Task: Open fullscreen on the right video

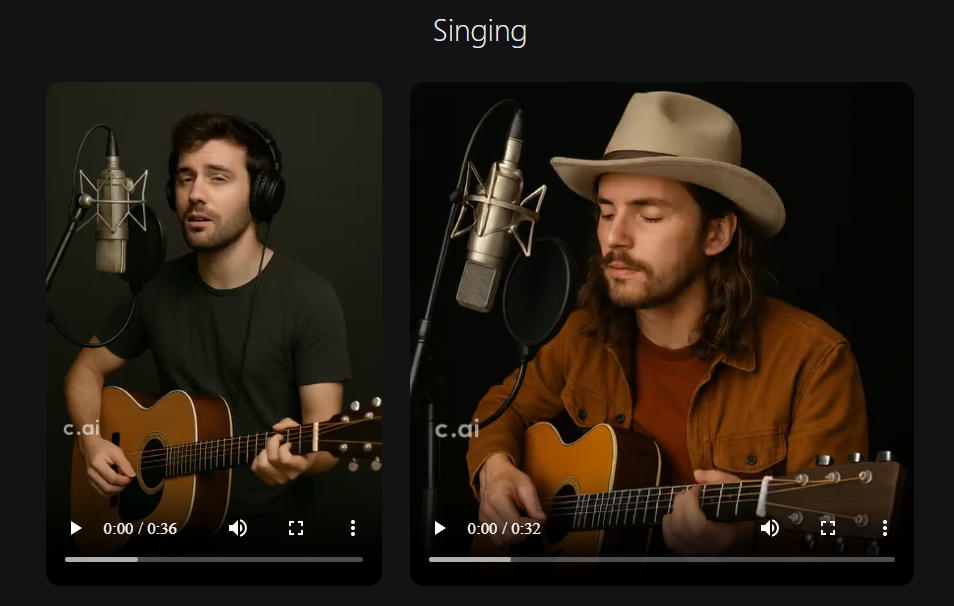Action: click(827, 528)
